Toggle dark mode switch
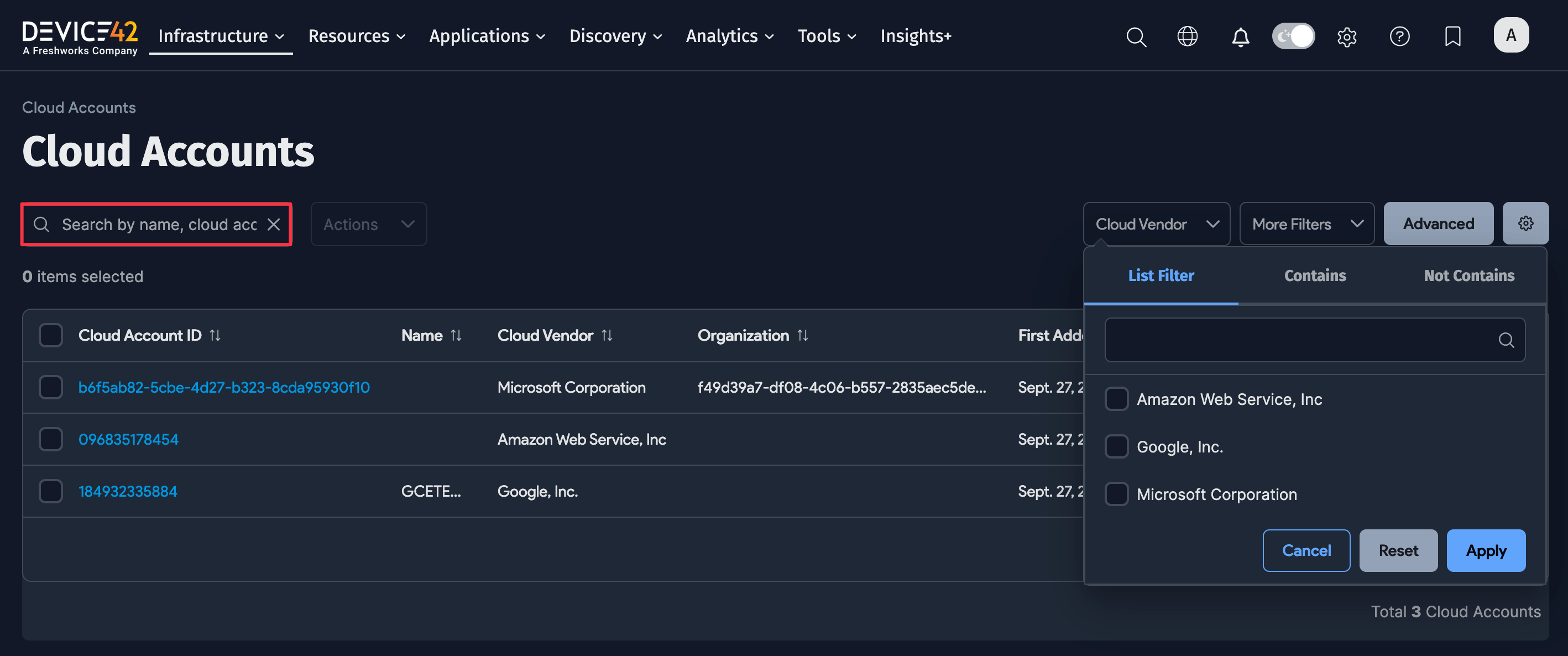Viewport: 1568px width, 656px height. coord(1293,36)
